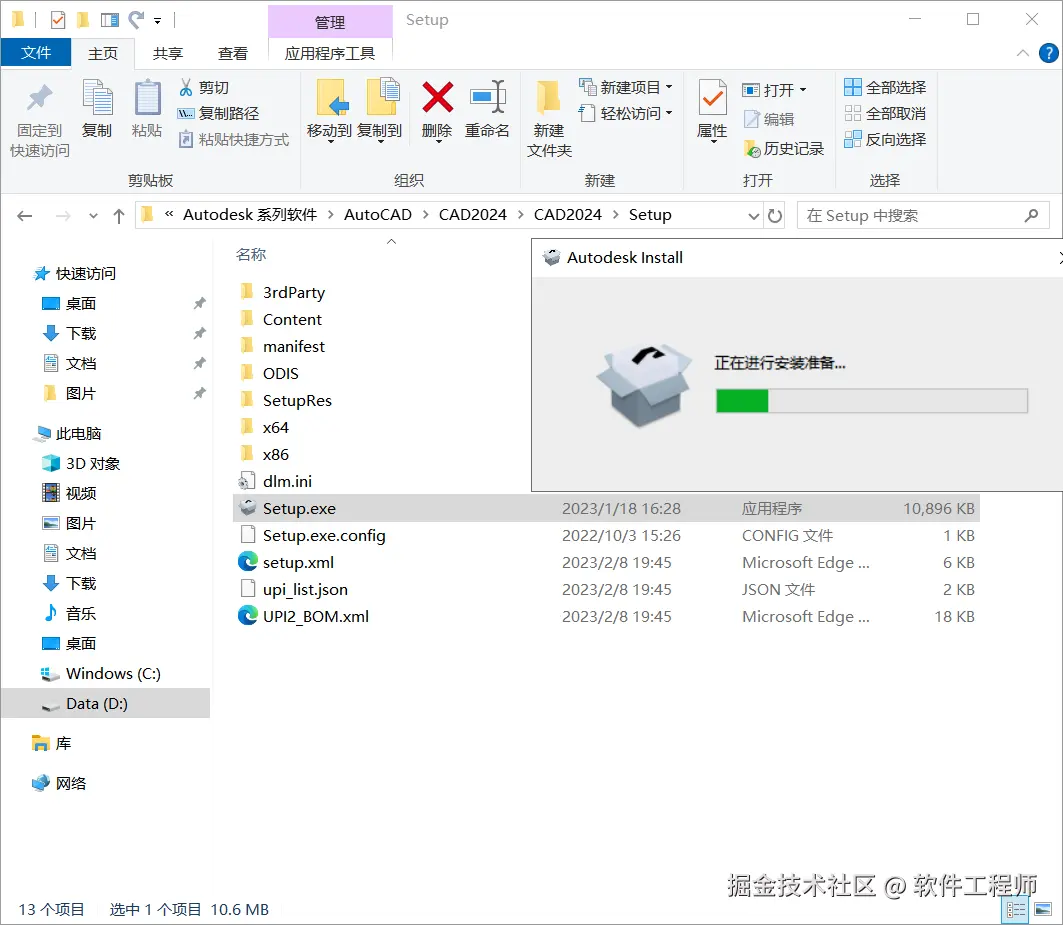Switch to Details view icon in status bar
Image resolution: width=1063 pixels, height=925 pixels.
1016,909
